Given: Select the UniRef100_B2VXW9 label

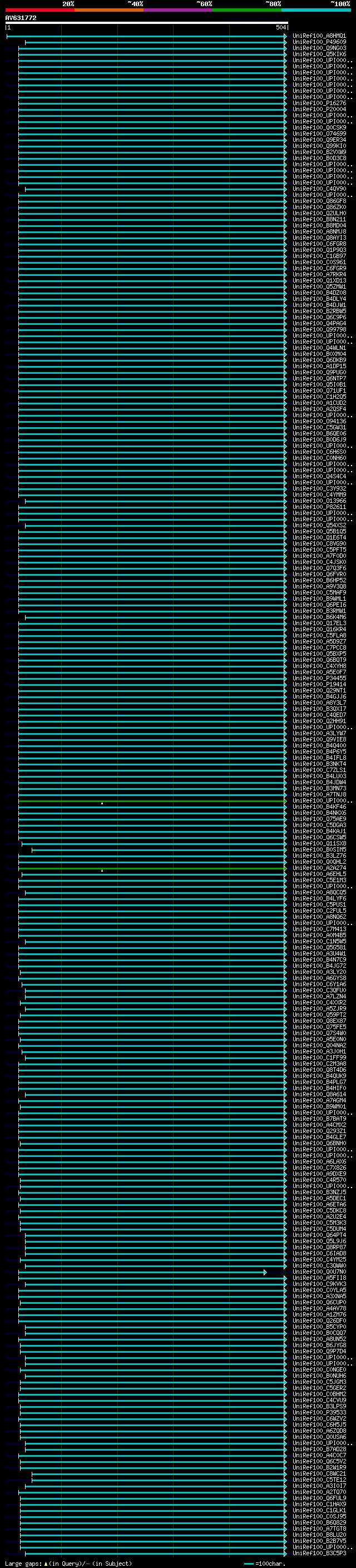Looking at the screenshot, I should pos(319,152).
